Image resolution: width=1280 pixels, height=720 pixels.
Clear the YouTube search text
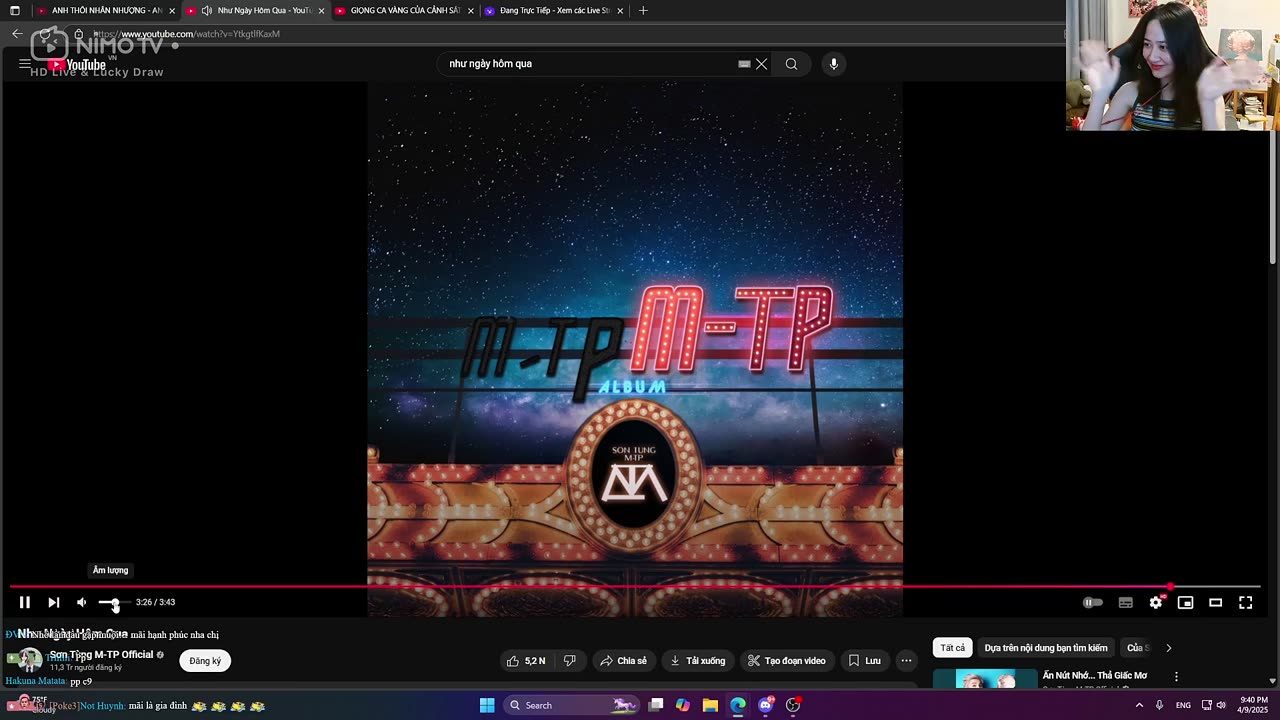coord(761,64)
